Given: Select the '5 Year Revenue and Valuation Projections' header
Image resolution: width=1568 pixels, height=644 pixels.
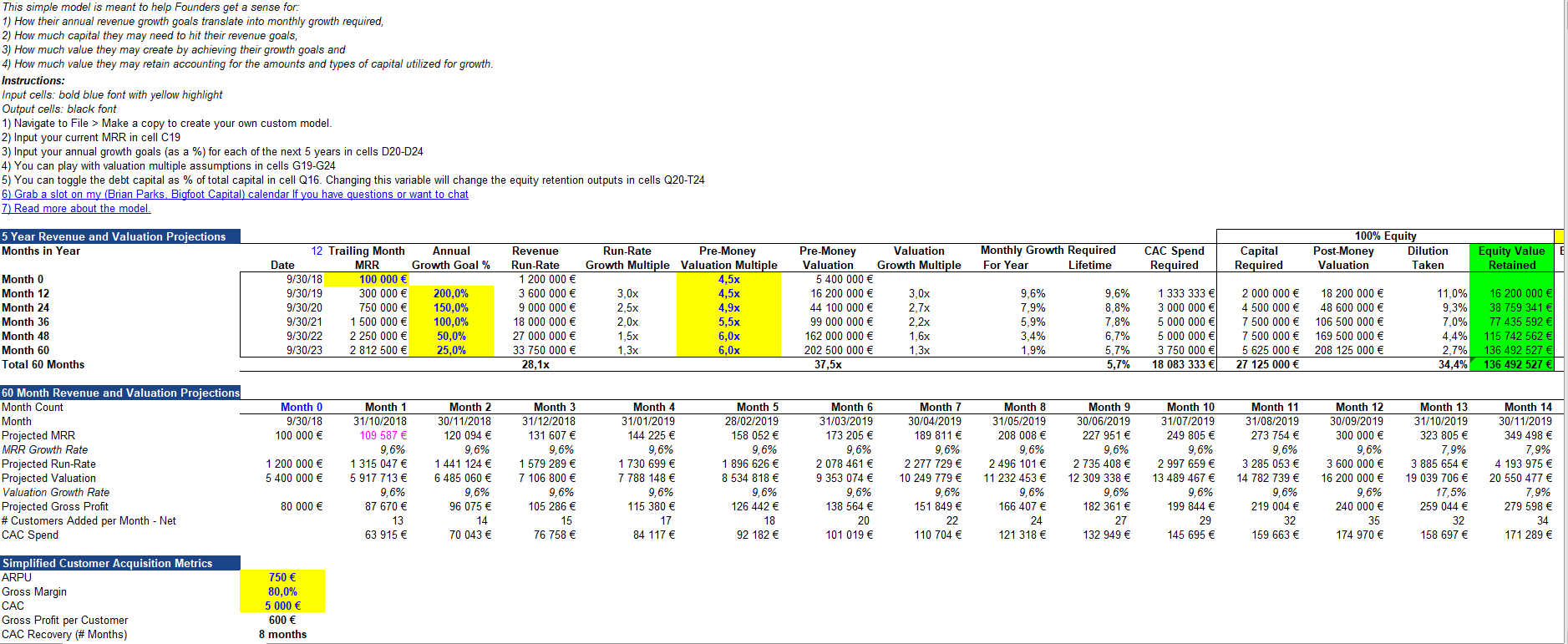Looking at the screenshot, I should 120,236.
